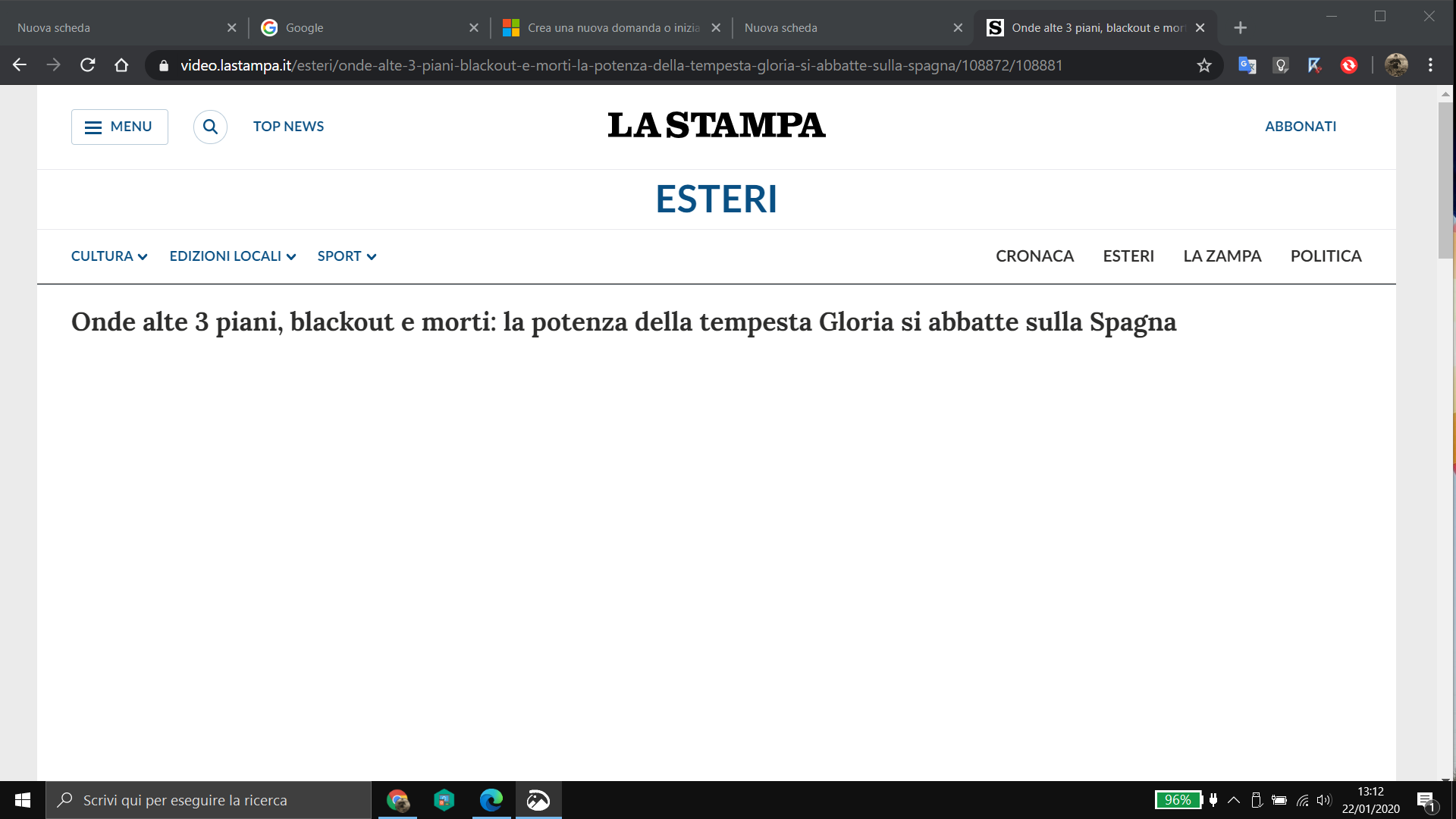This screenshot has height=819, width=1456.
Task: Open the CRONACA section link
Action: (x=1034, y=256)
